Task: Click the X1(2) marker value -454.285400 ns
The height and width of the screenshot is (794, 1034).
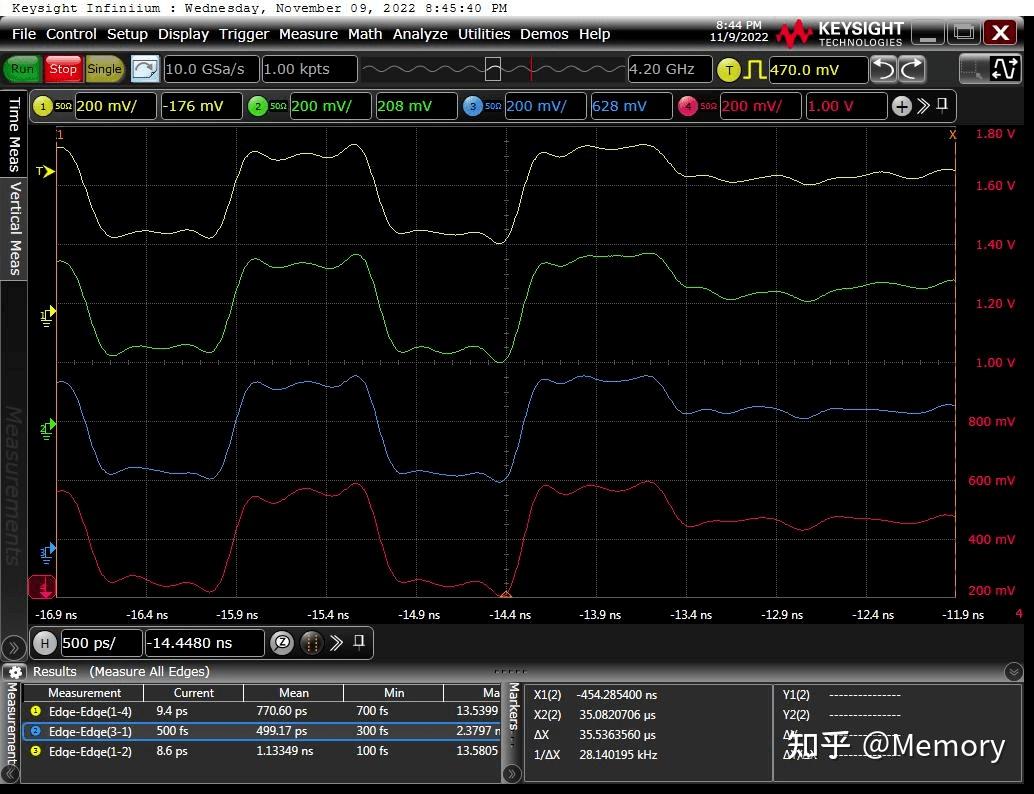Action: 617,695
